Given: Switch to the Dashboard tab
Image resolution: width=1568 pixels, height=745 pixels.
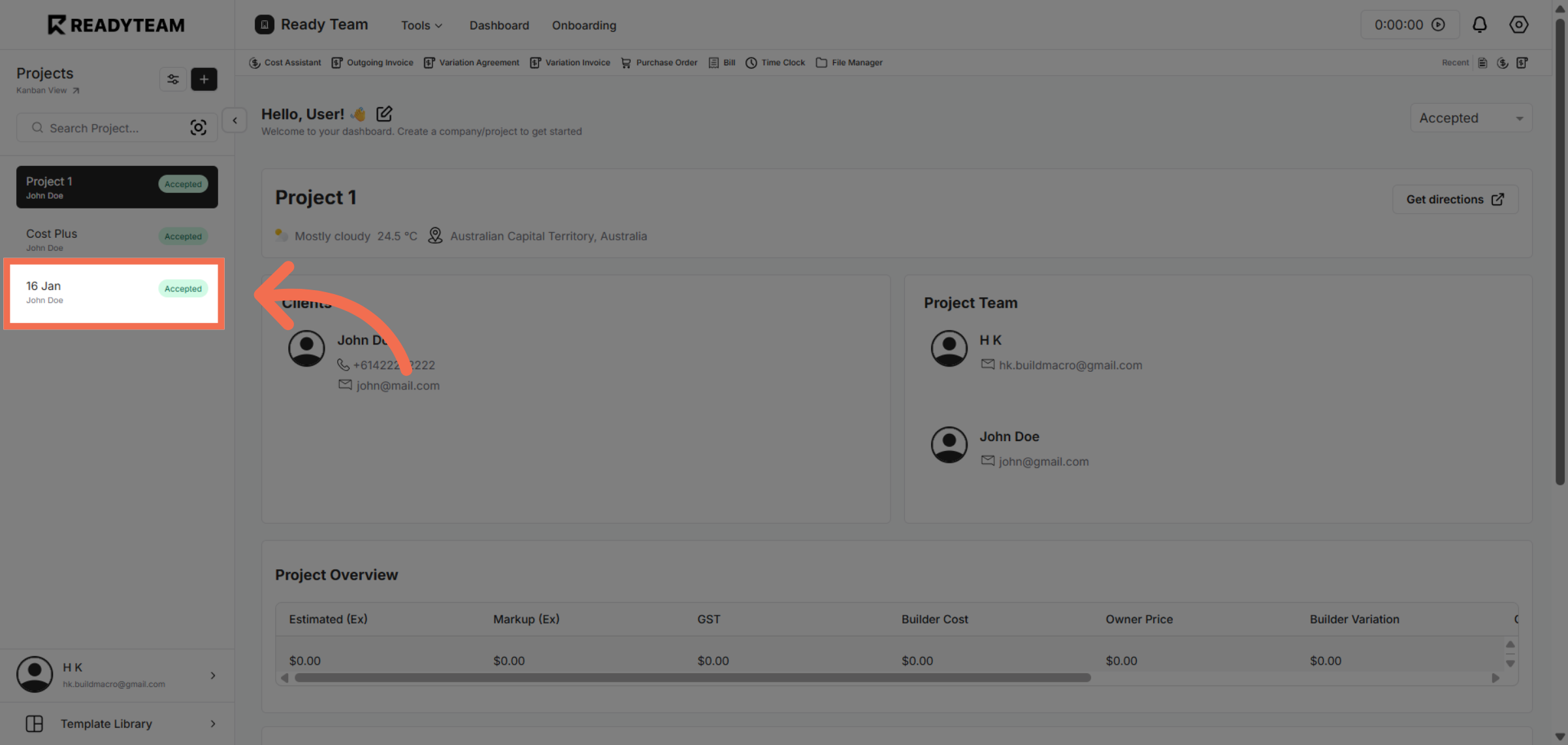Looking at the screenshot, I should pyautogui.click(x=499, y=25).
